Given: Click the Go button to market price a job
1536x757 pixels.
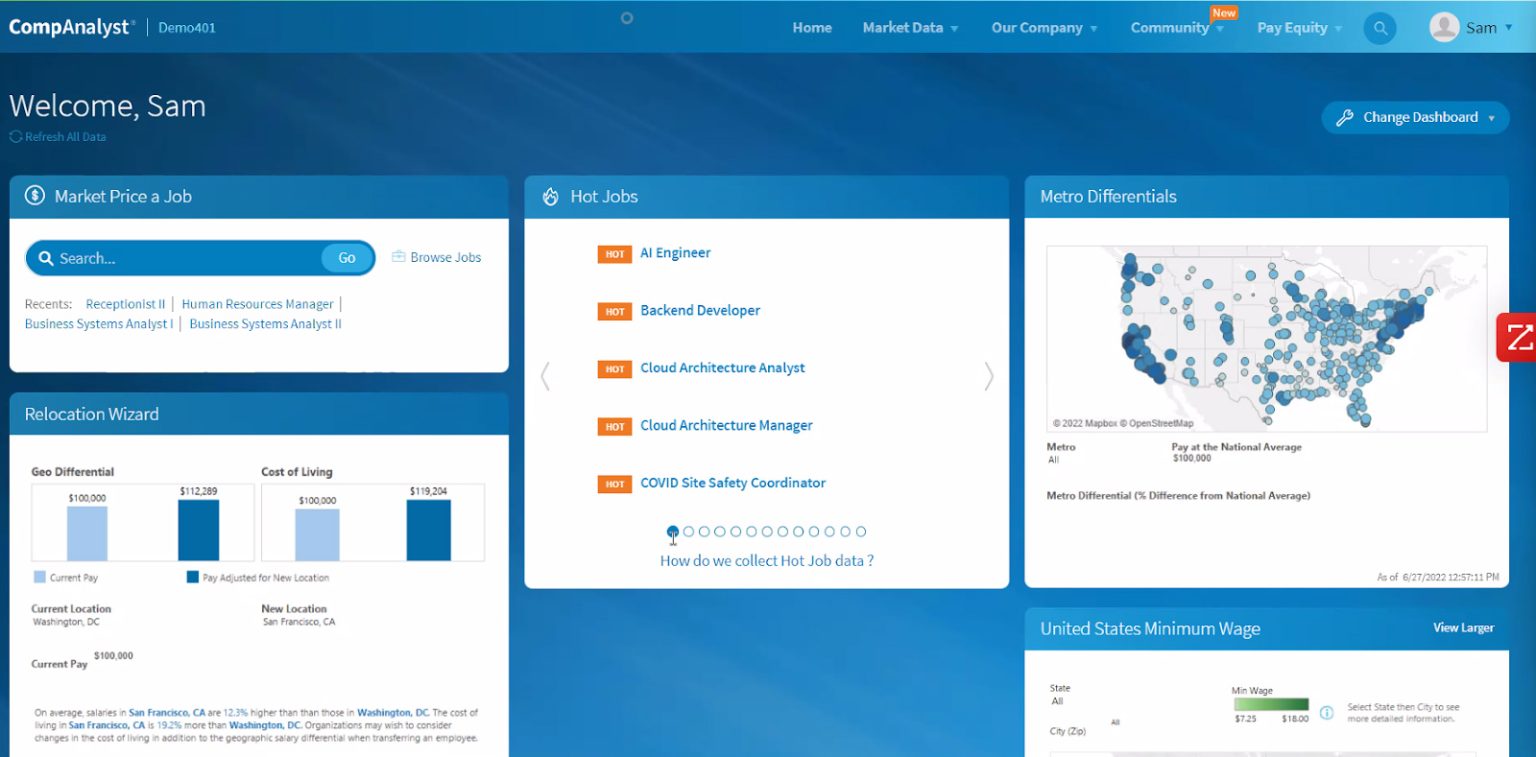Looking at the screenshot, I should point(346,257).
